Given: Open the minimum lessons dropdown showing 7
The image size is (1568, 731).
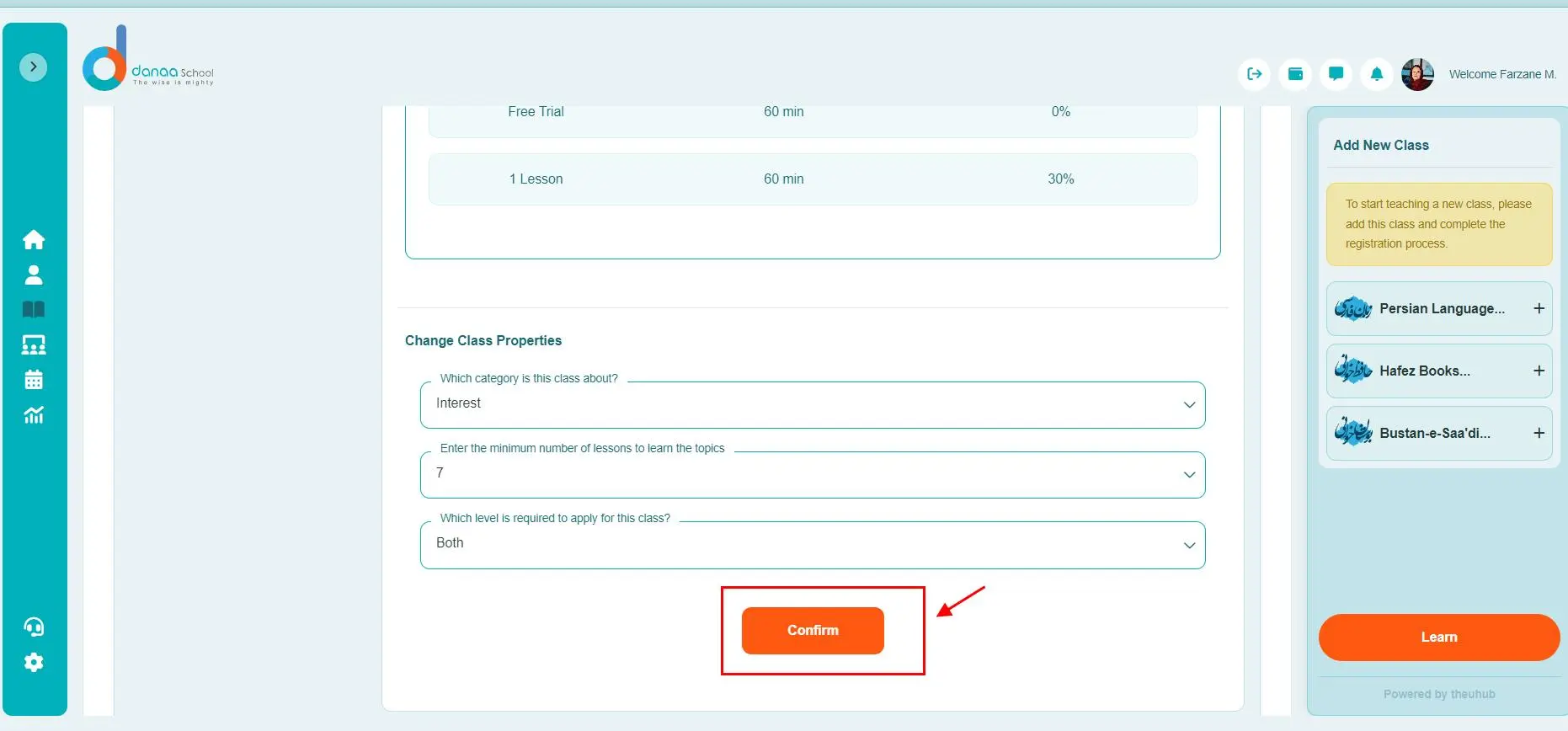Looking at the screenshot, I should (x=812, y=474).
